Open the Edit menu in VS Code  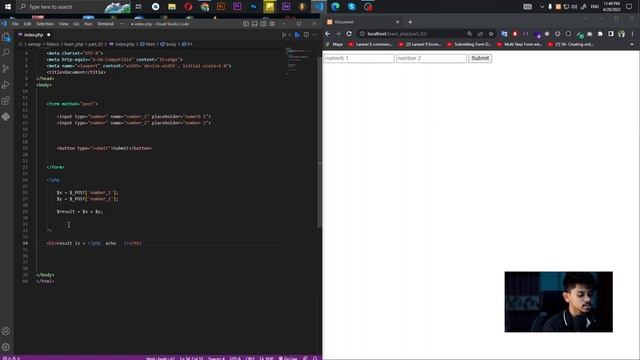tap(27, 24)
